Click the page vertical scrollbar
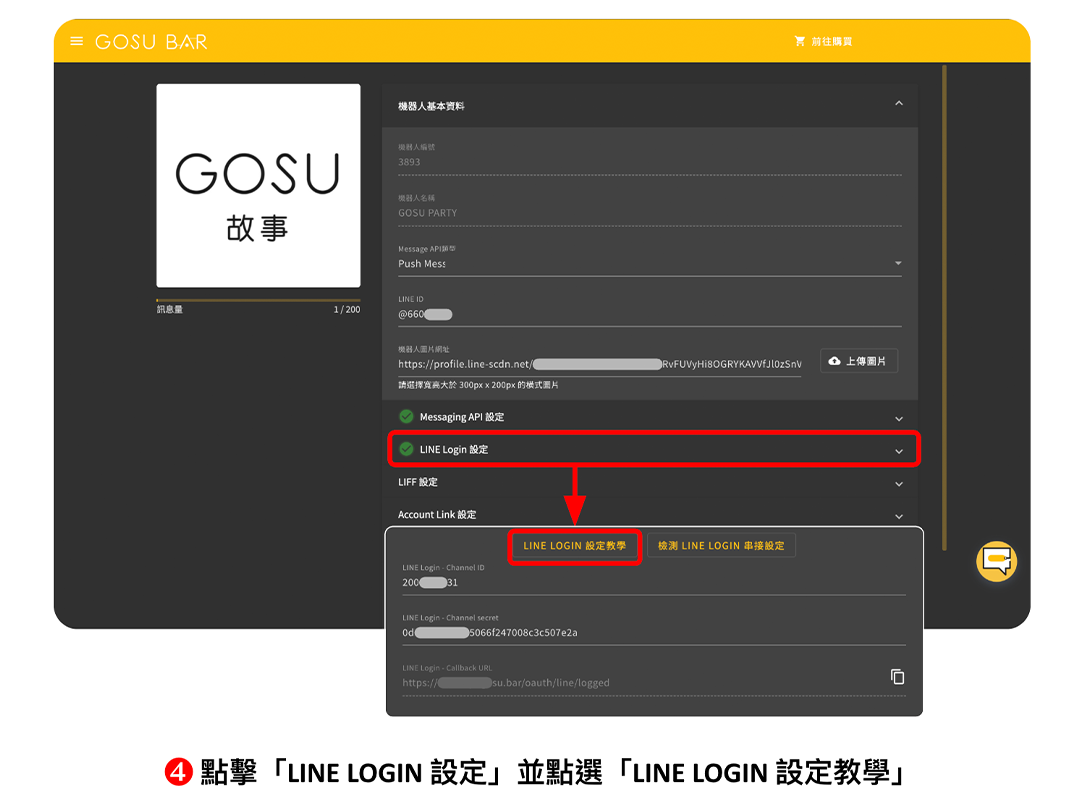 944,307
